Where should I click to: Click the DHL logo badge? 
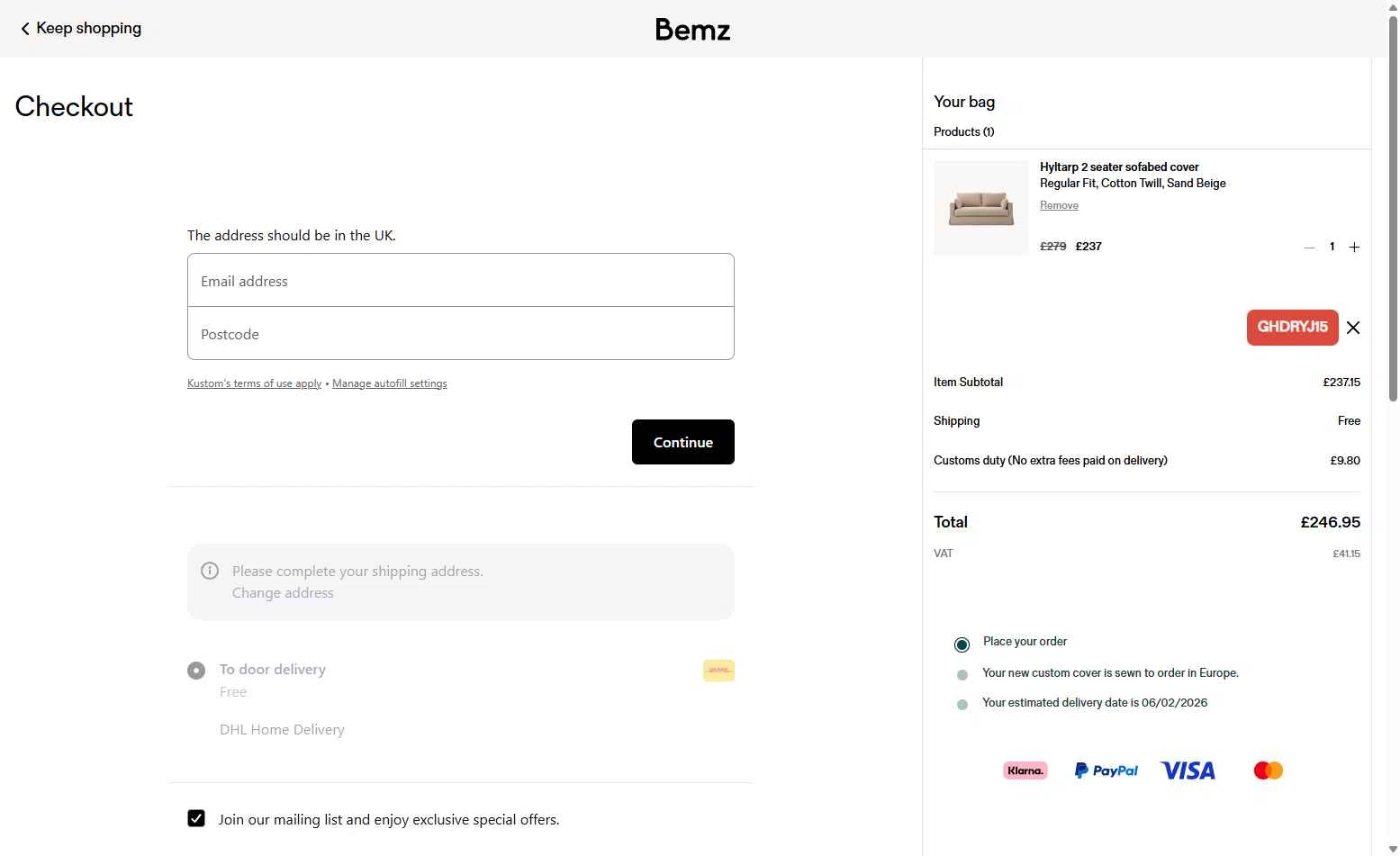(718, 671)
